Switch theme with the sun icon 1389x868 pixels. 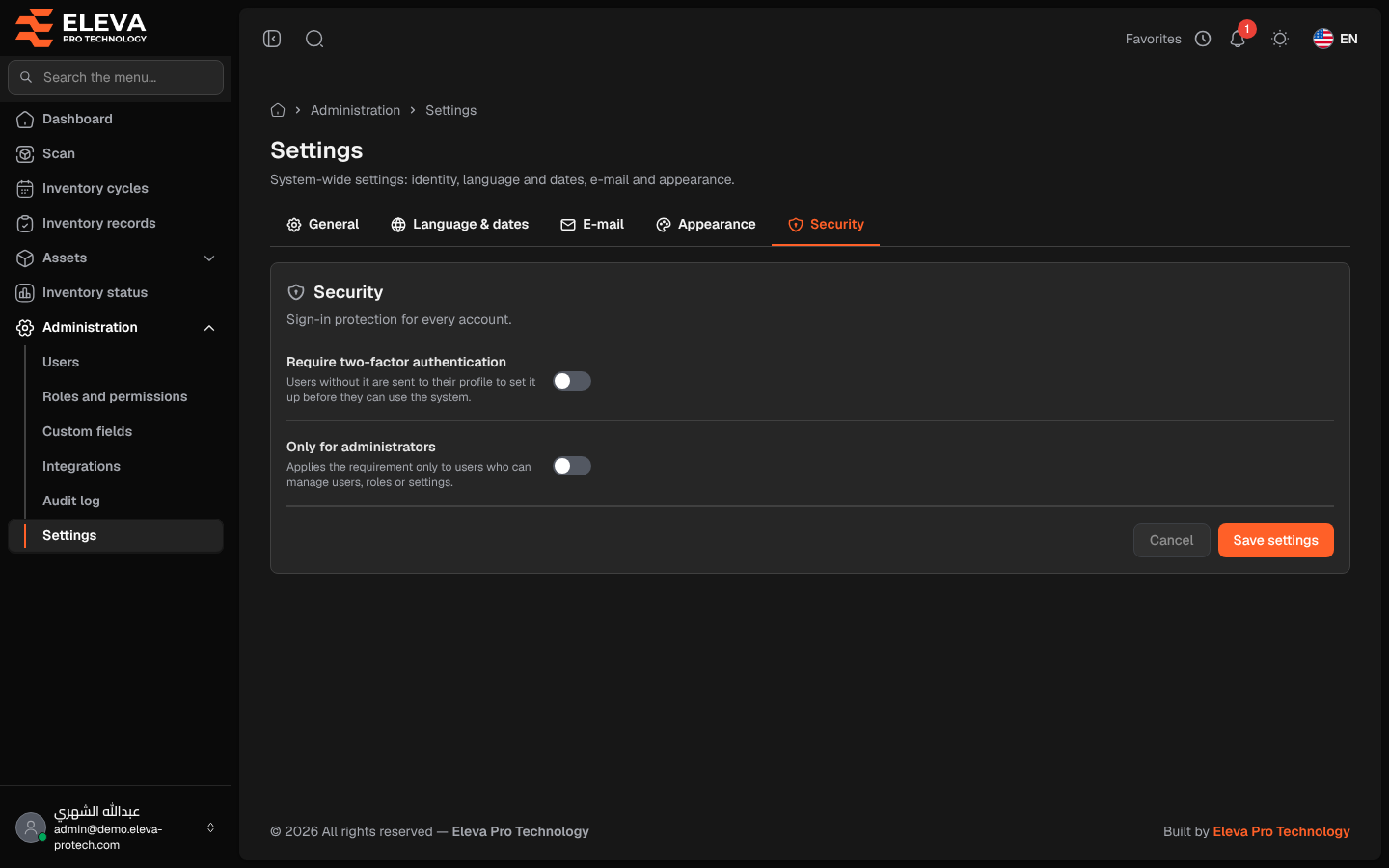[1280, 39]
